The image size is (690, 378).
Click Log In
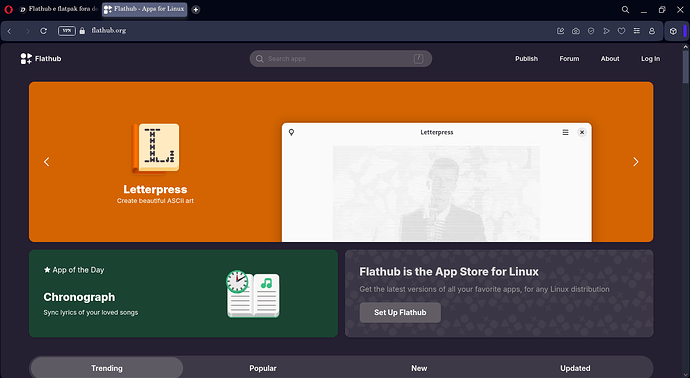(650, 59)
